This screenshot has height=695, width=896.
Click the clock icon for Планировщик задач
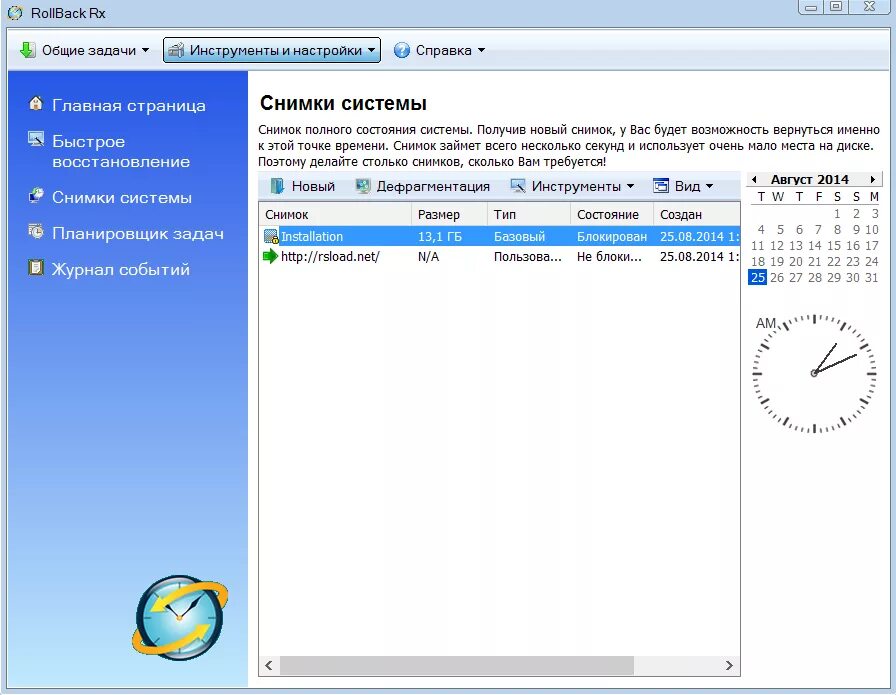[36, 231]
